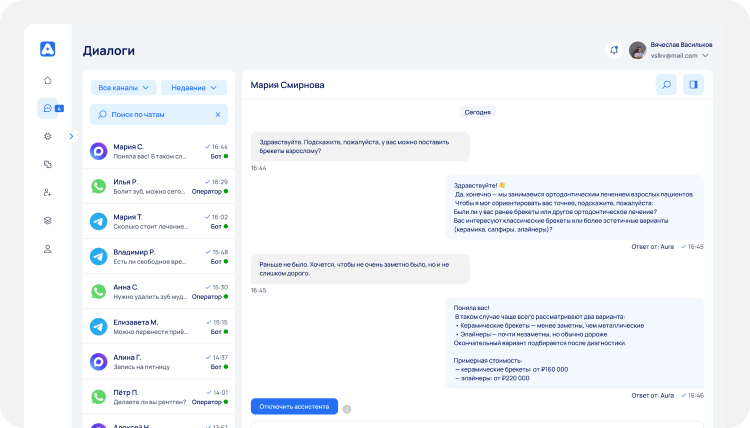Screen dimensions: 750x428
Task: Open chat with Елизавета М.
Action: (159, 327)
